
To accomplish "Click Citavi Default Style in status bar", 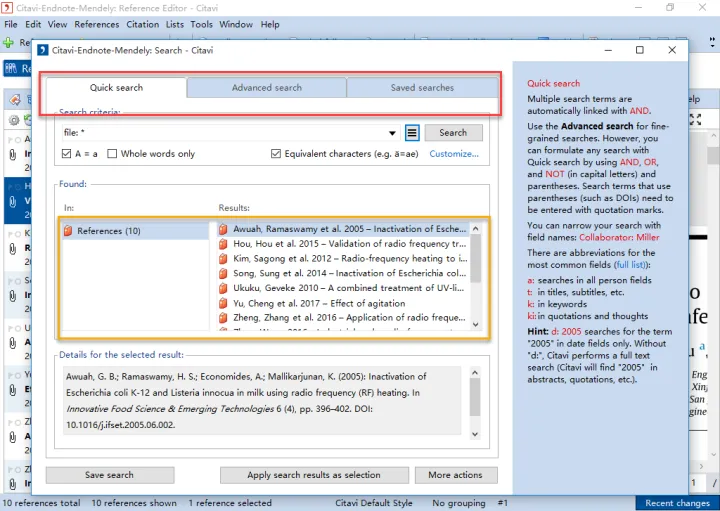I will tap(374, 503).
